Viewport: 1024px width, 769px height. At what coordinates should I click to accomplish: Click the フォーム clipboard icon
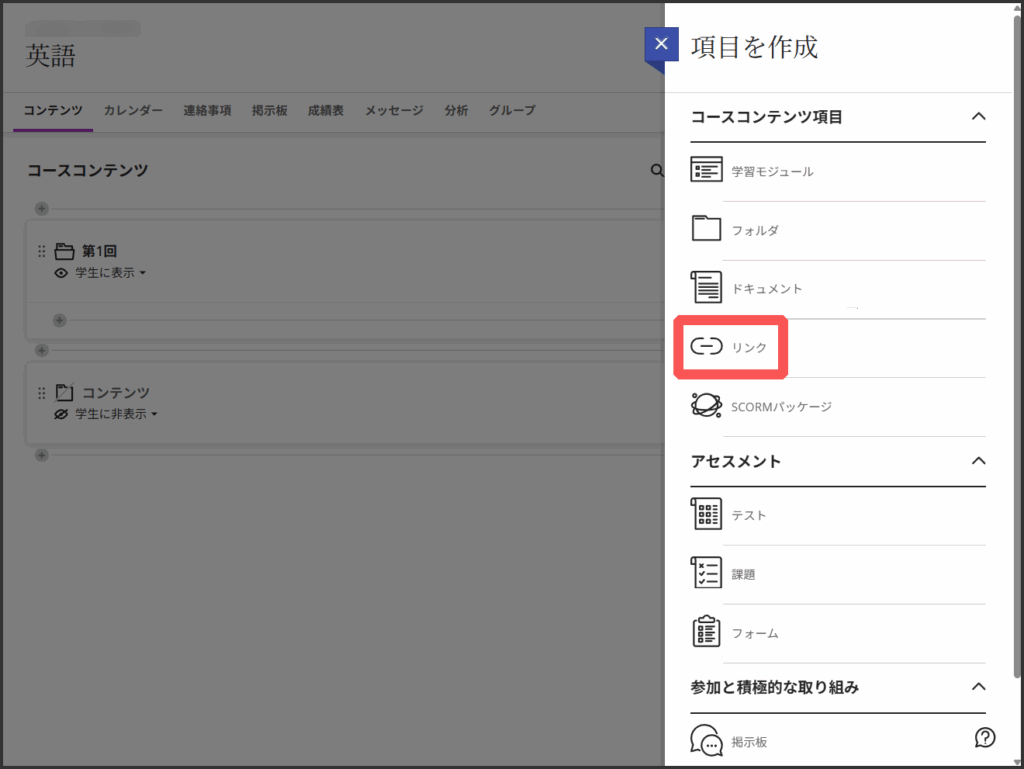click(706, 633)
